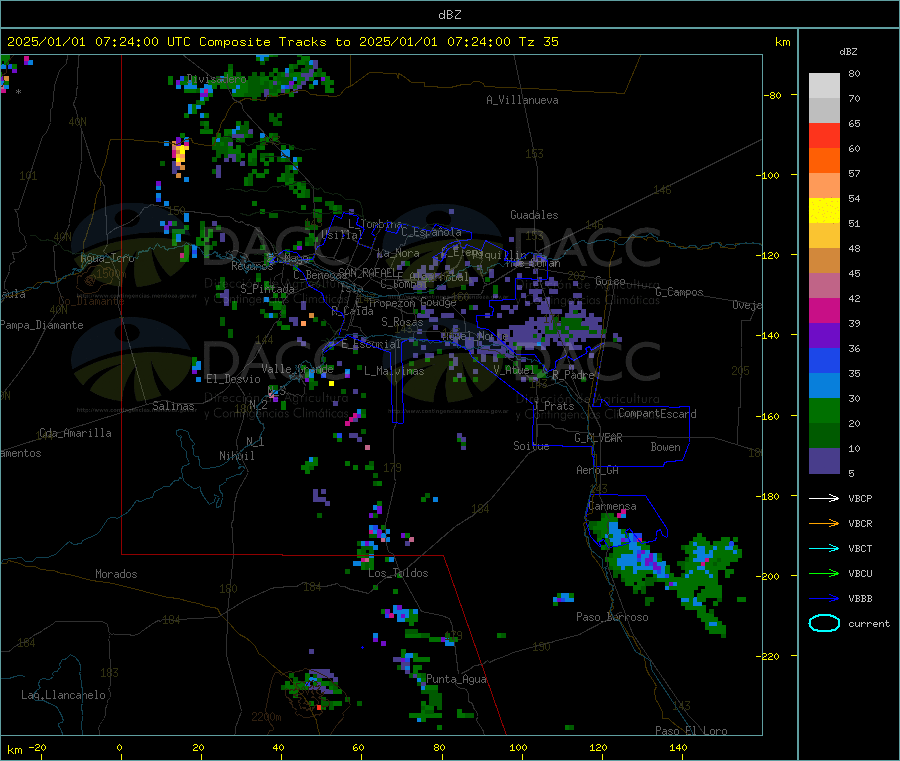Click the Cda_Amarilla map label
The width and height of the screenshot is (900, 761).
75,433
